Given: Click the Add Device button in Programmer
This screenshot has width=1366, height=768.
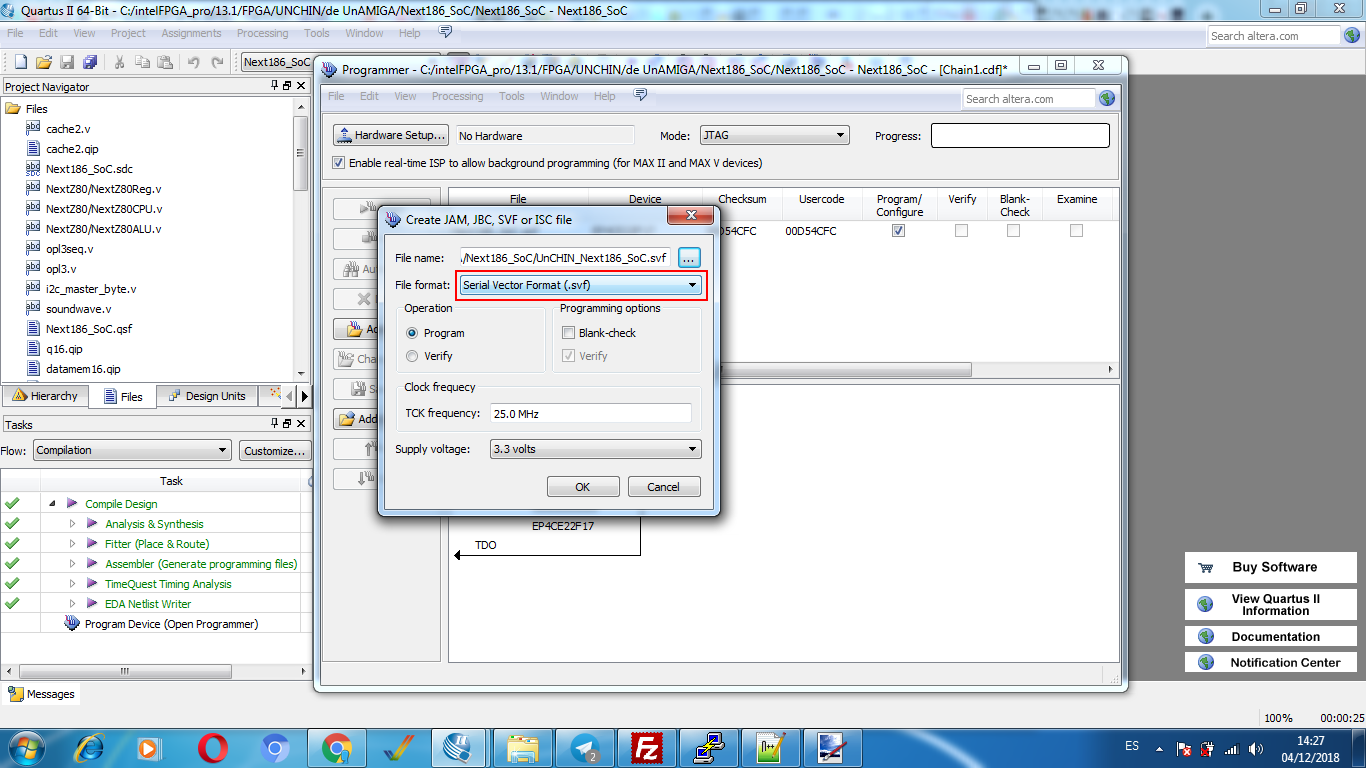Looking at the screenshot, I should pos(356,419).
